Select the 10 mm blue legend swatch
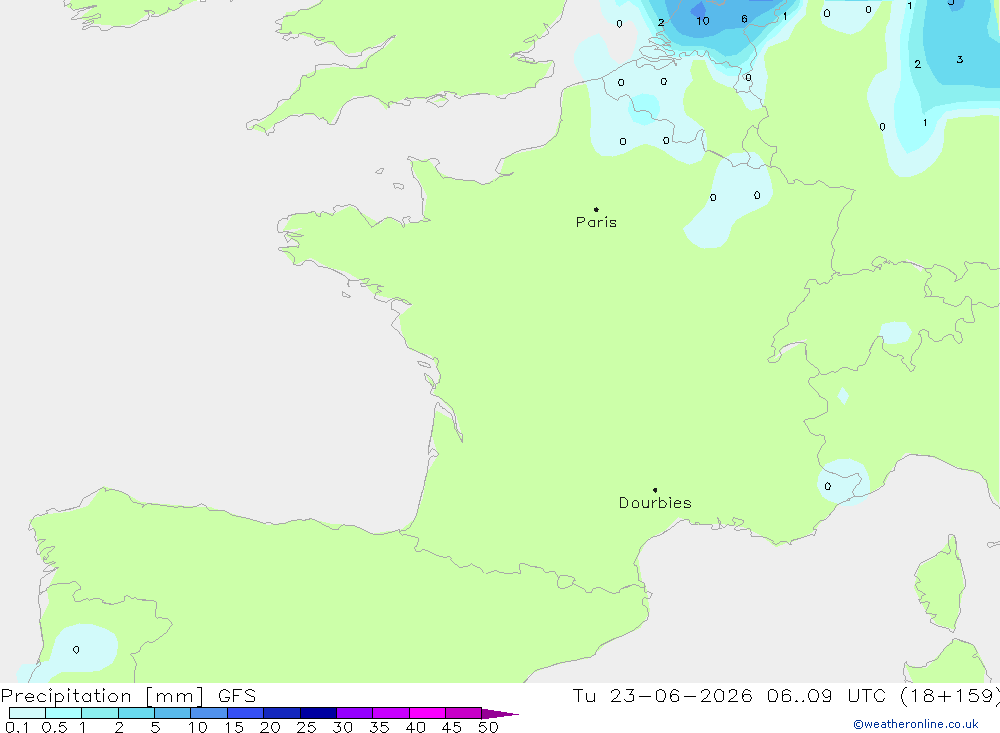 click(209, 713)
